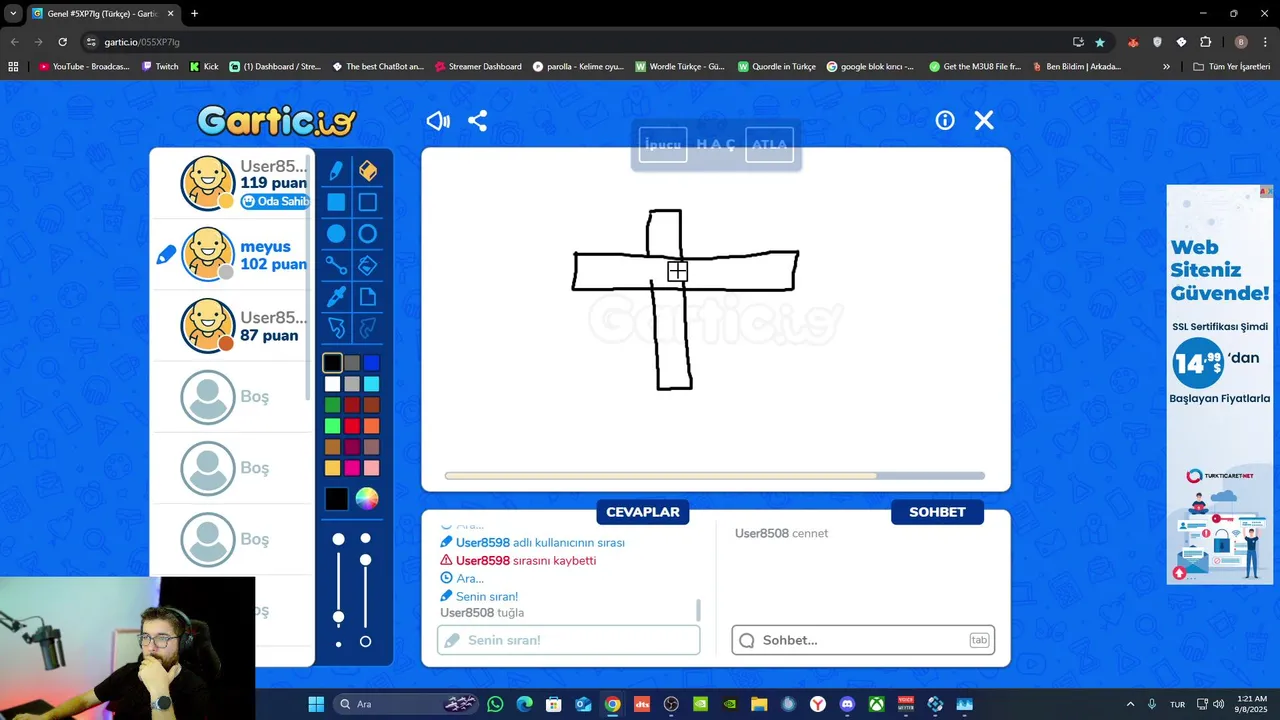
Task: Click the Windows Start button
Action: tap(316, 704)
